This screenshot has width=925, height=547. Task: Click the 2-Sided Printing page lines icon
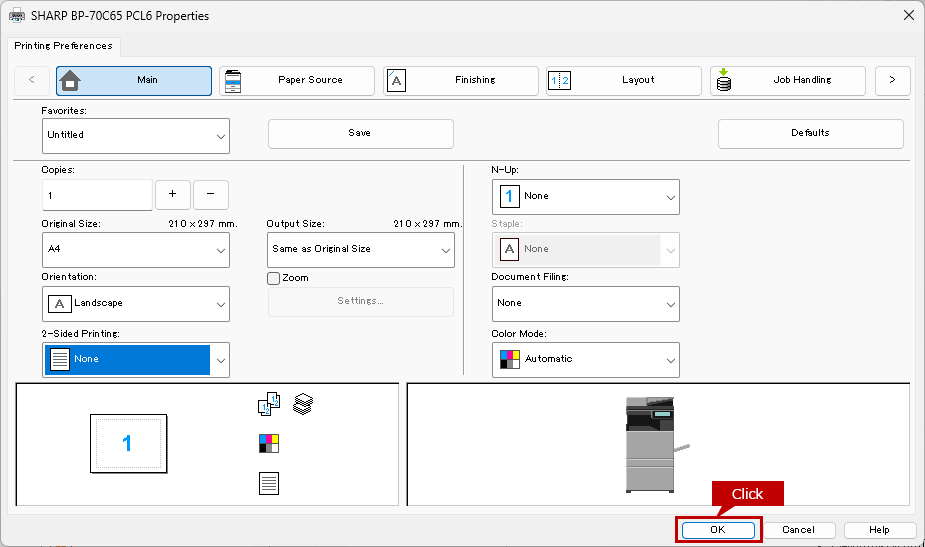coord(60,359)
